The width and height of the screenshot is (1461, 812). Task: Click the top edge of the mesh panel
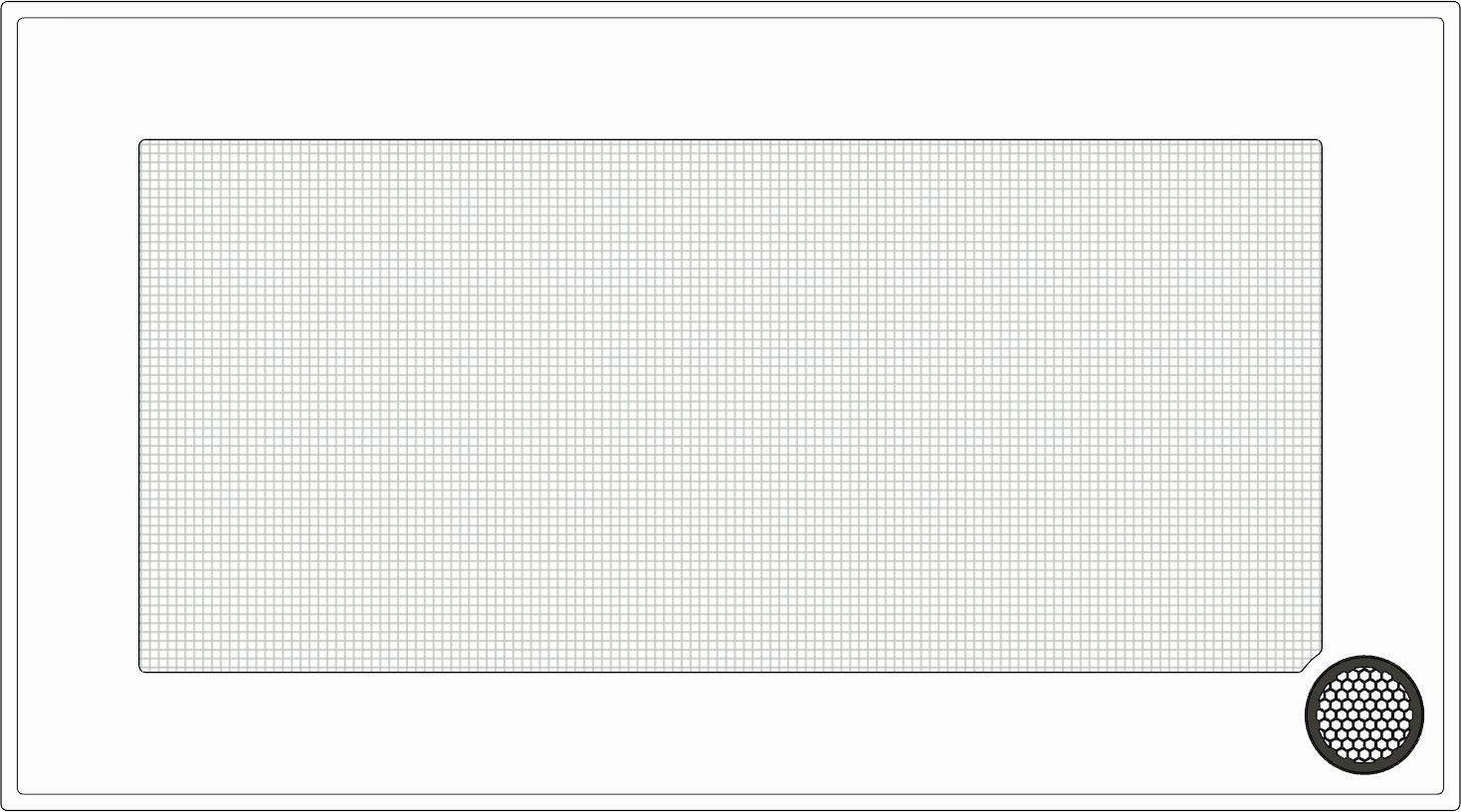coord(730,140)
